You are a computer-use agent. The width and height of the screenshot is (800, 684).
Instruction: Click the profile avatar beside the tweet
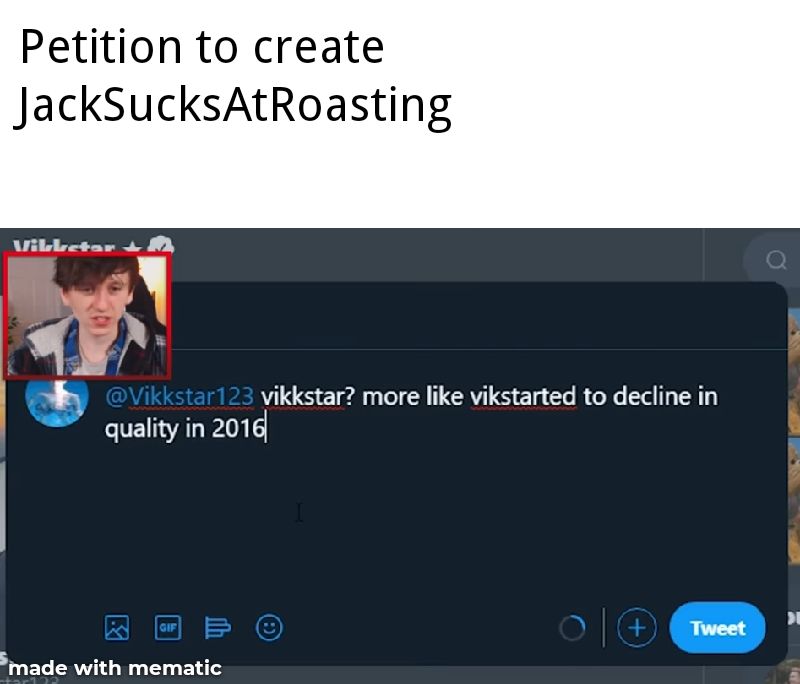[55, 400]
